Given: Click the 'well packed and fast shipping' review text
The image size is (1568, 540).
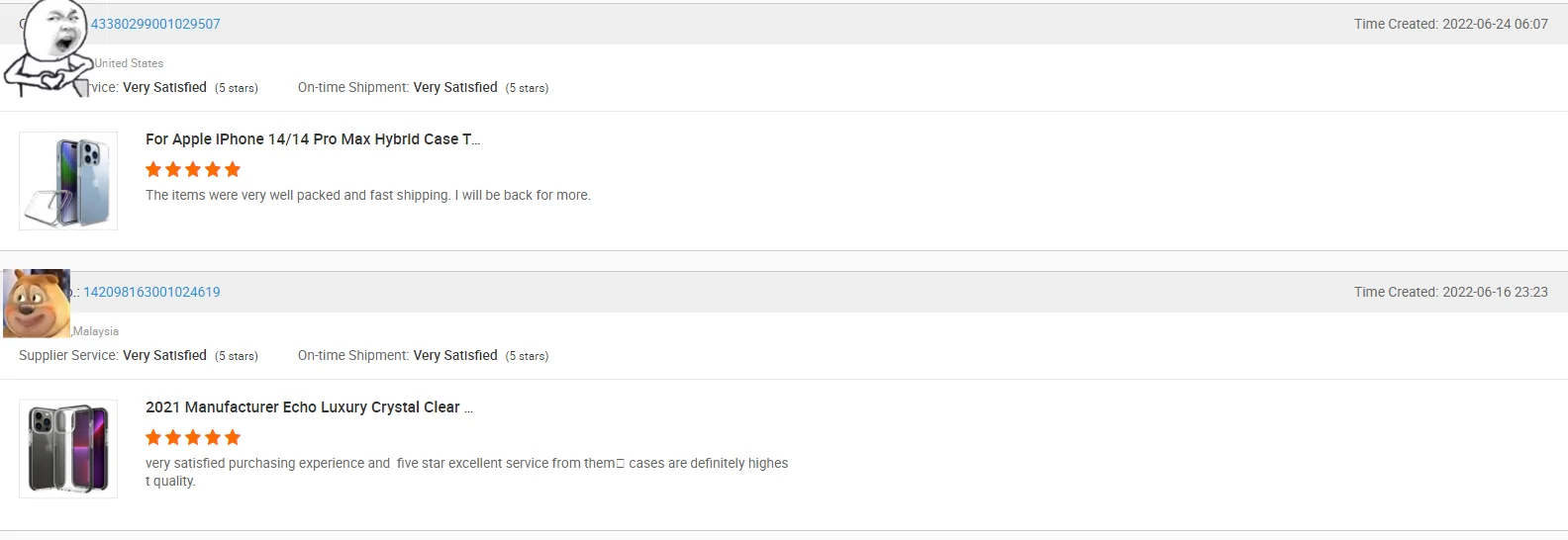Looking at the screenshot, I should (x=367, y=196).
